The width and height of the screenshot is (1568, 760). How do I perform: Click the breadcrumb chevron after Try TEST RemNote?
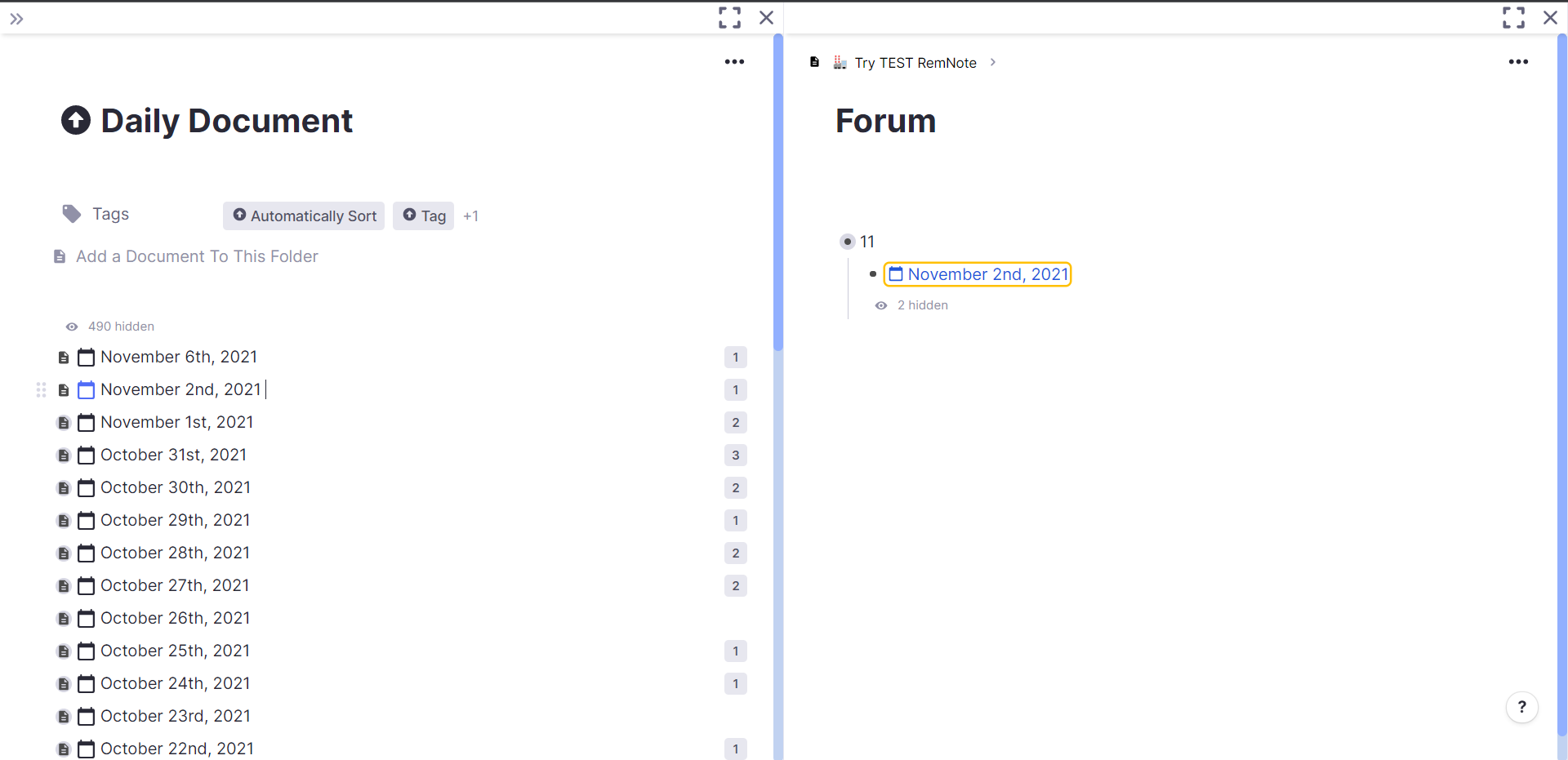[x=993, y=62]
